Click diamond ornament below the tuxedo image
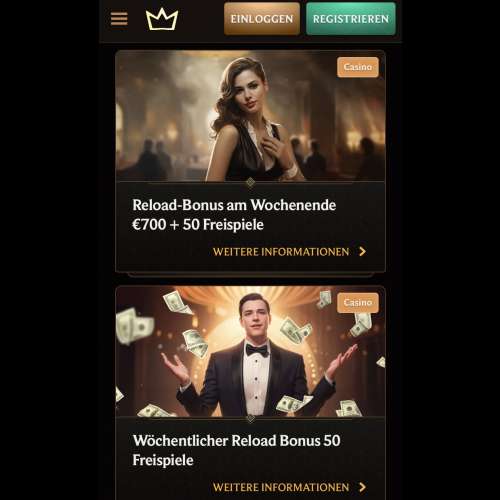500x500 pixels. [250, 418]
